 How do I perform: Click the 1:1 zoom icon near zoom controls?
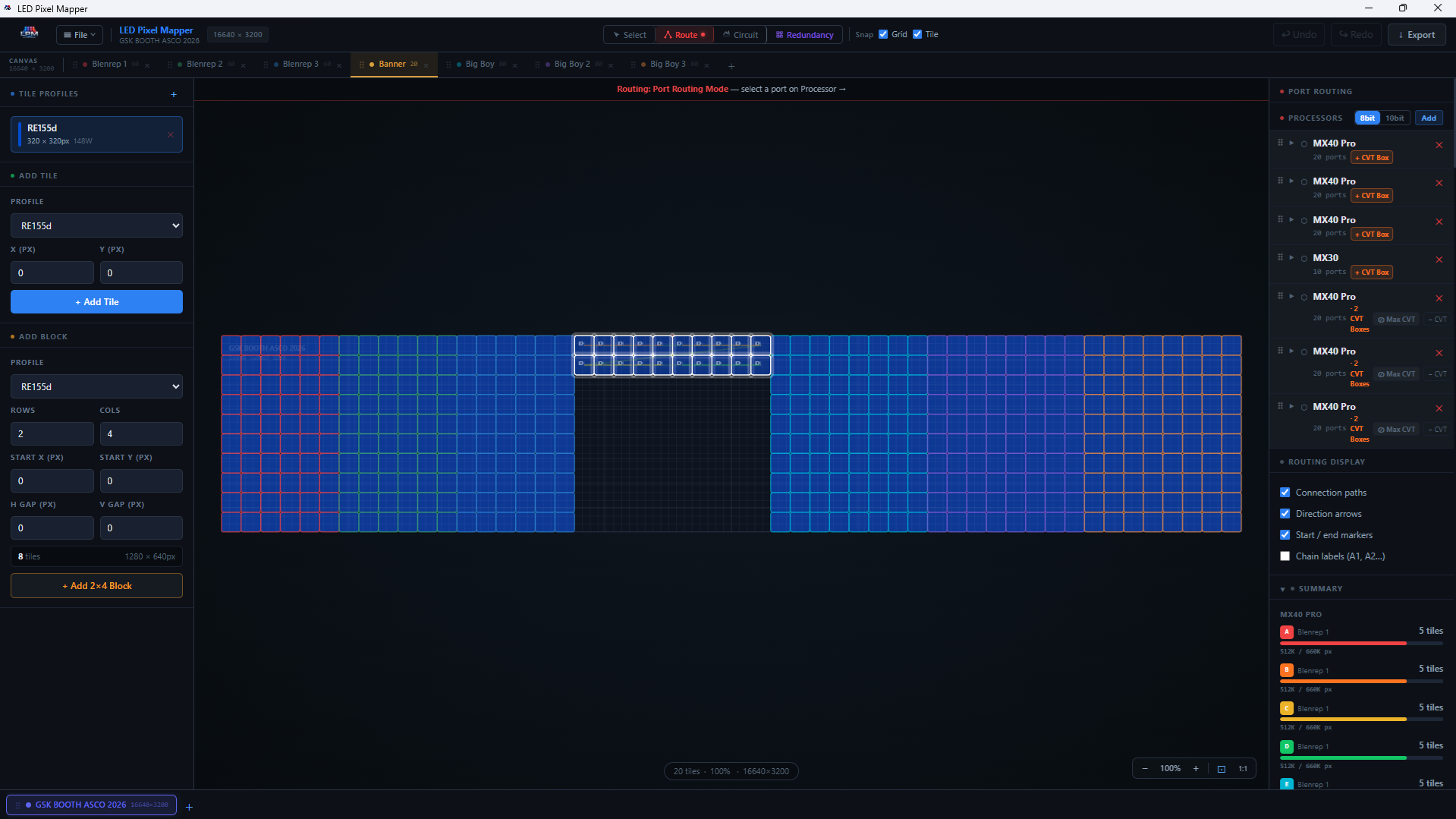point(1242,768)
